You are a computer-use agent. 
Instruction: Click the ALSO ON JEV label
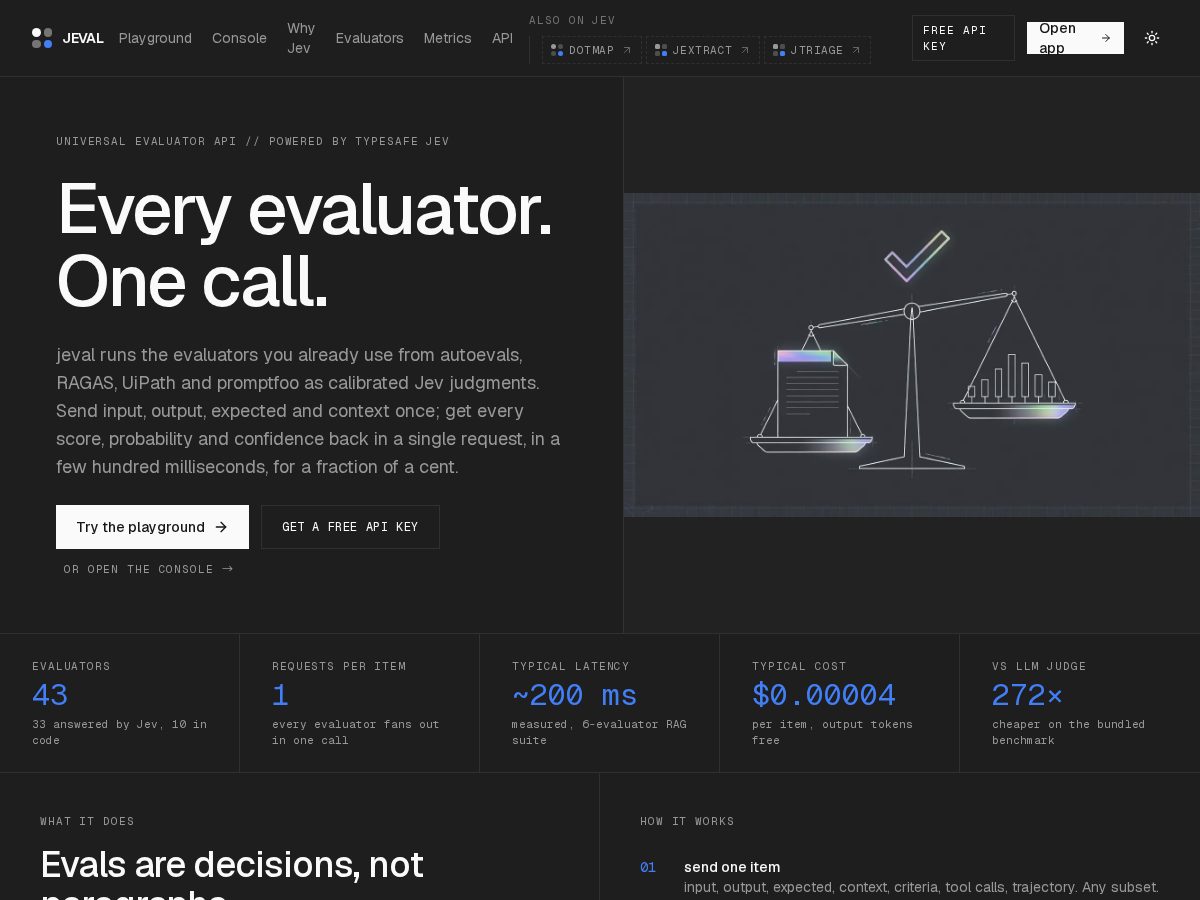coord(572,20)
